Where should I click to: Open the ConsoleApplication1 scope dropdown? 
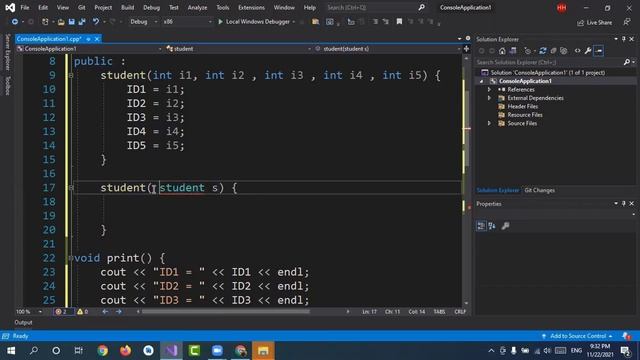(89, 49)
